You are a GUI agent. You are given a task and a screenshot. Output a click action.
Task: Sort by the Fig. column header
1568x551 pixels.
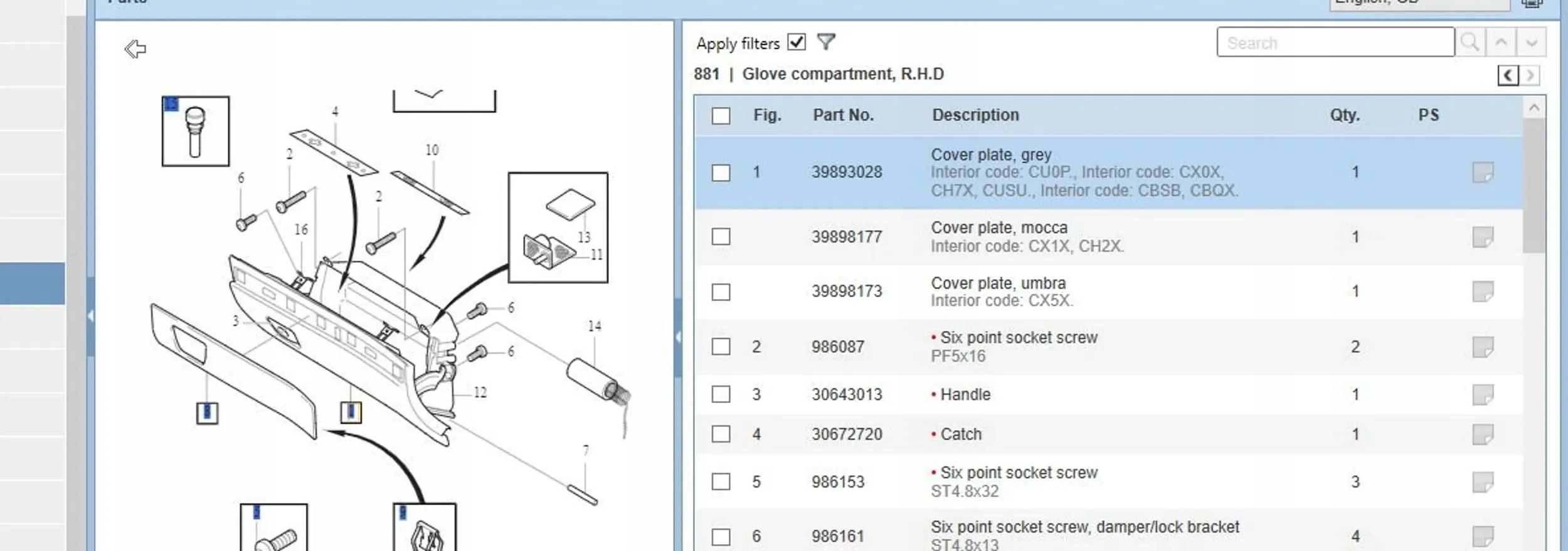coord(767,115)
